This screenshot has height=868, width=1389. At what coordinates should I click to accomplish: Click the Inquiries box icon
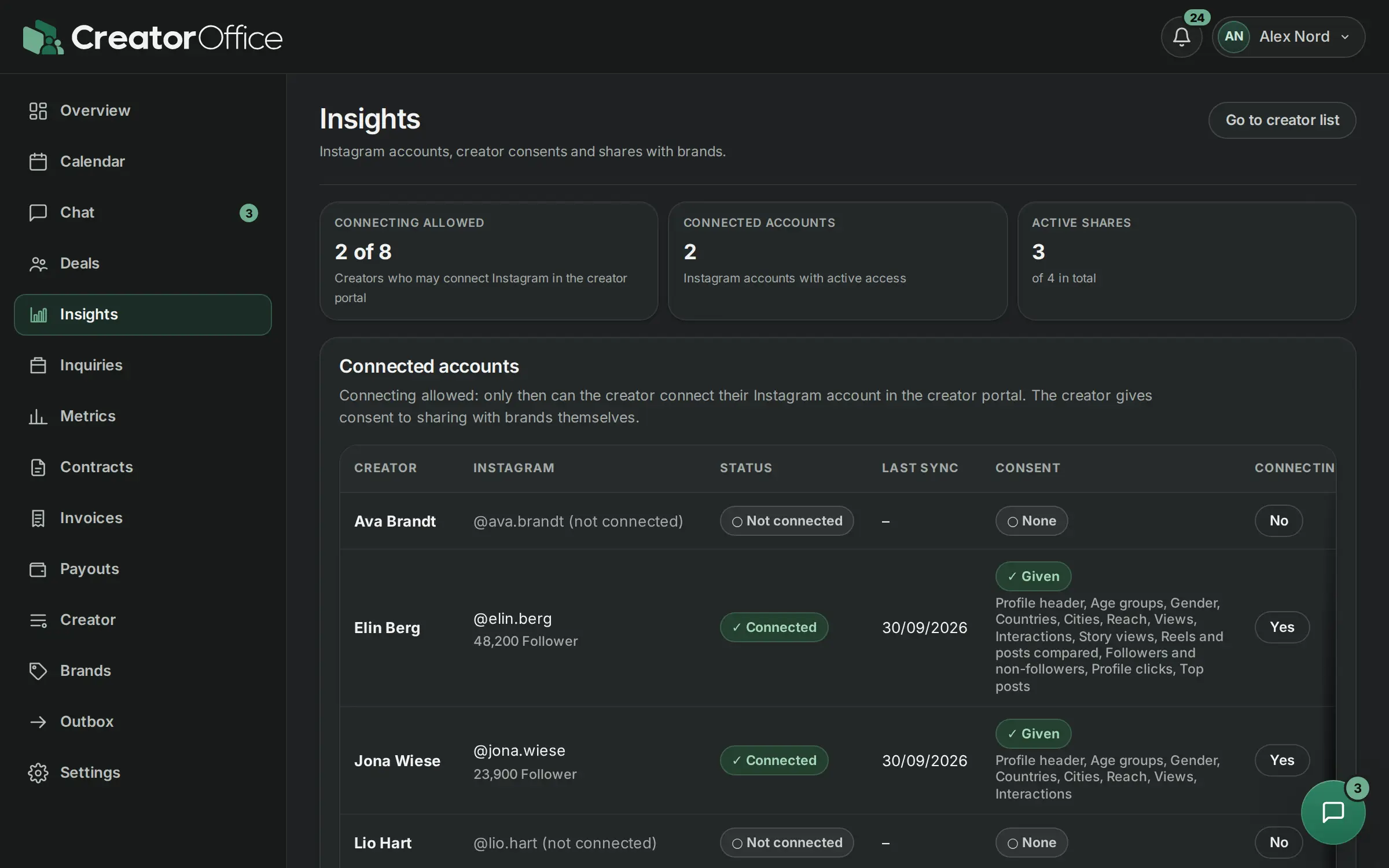tap(38, 365)
